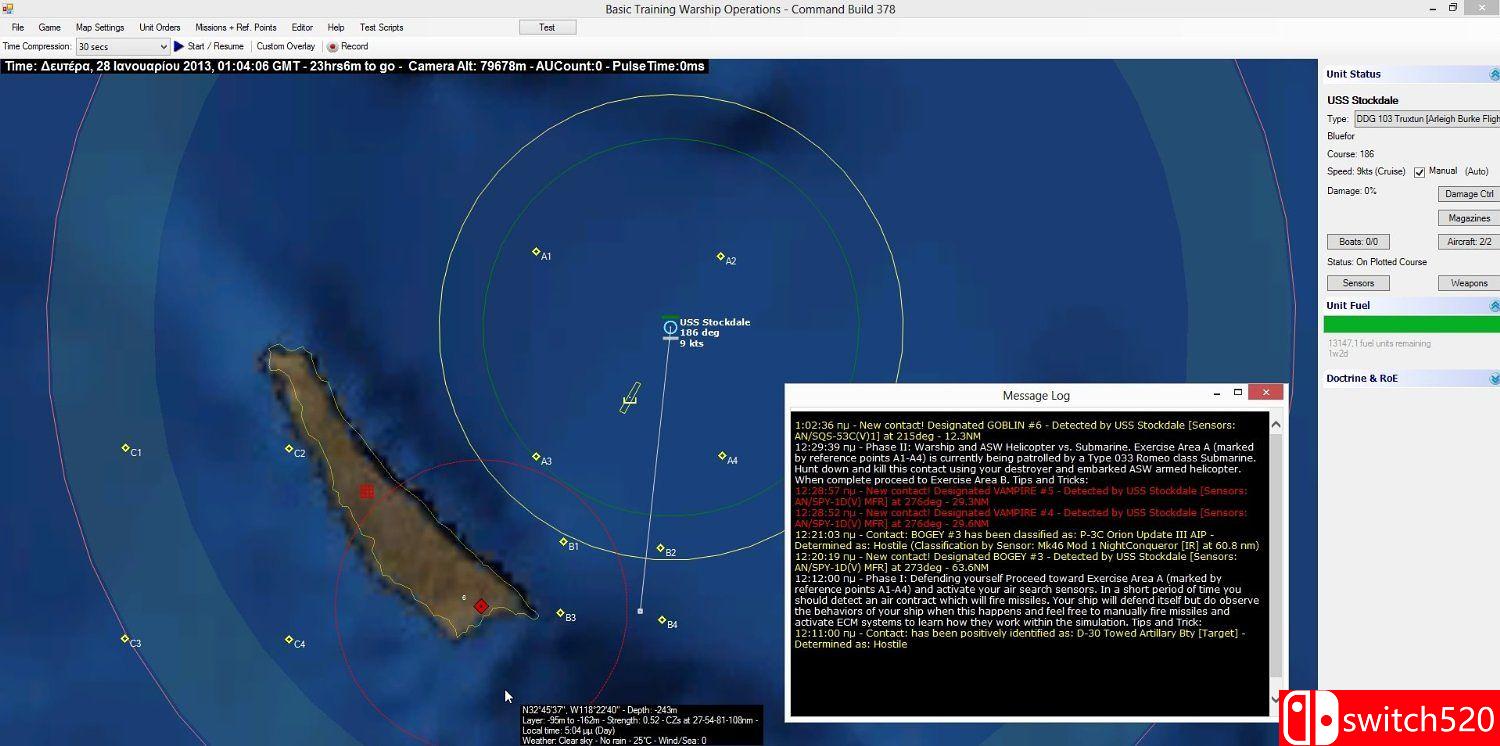
Task: Open the Weapons window
Action: [1469, 283]
